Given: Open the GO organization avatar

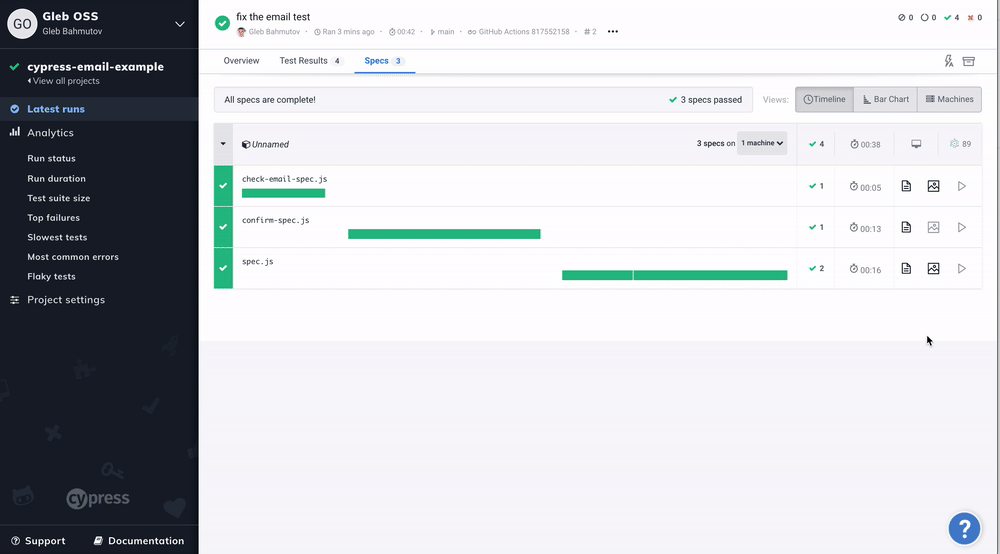Looking at the screenshot, I should tap(22, 24).
